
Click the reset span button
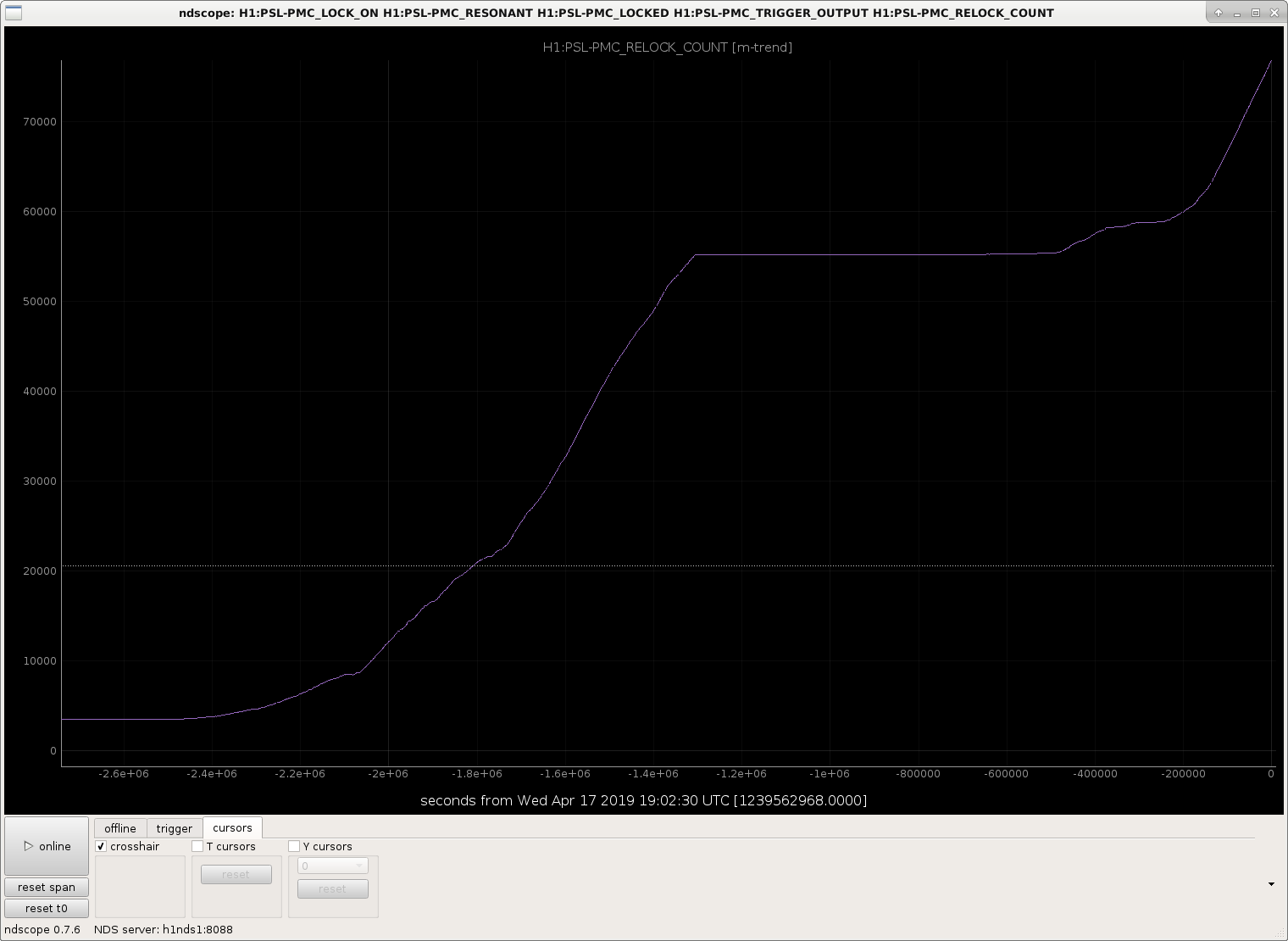coord(47,887)
